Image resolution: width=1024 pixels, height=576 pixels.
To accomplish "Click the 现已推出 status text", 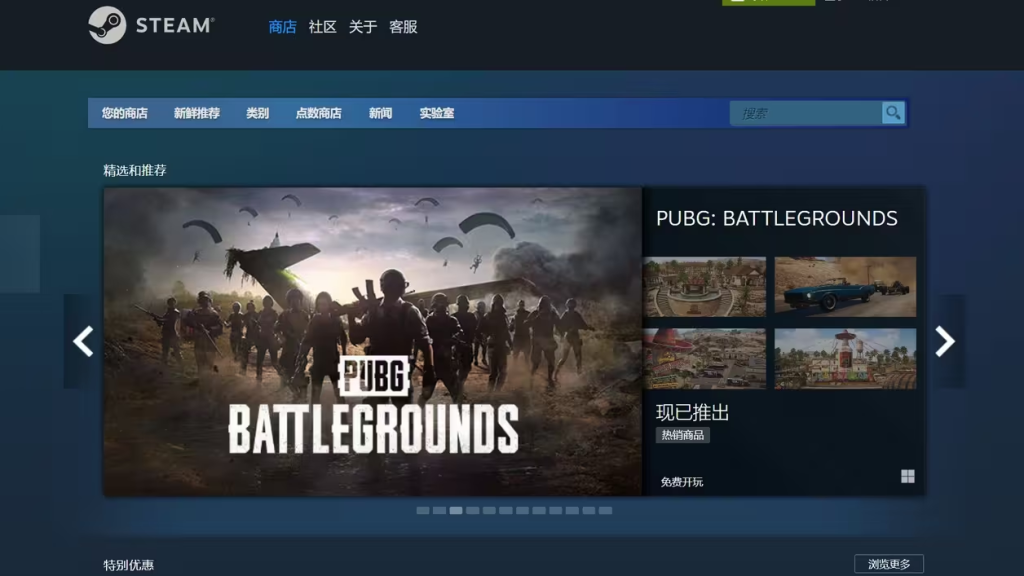I will [692, 412].
